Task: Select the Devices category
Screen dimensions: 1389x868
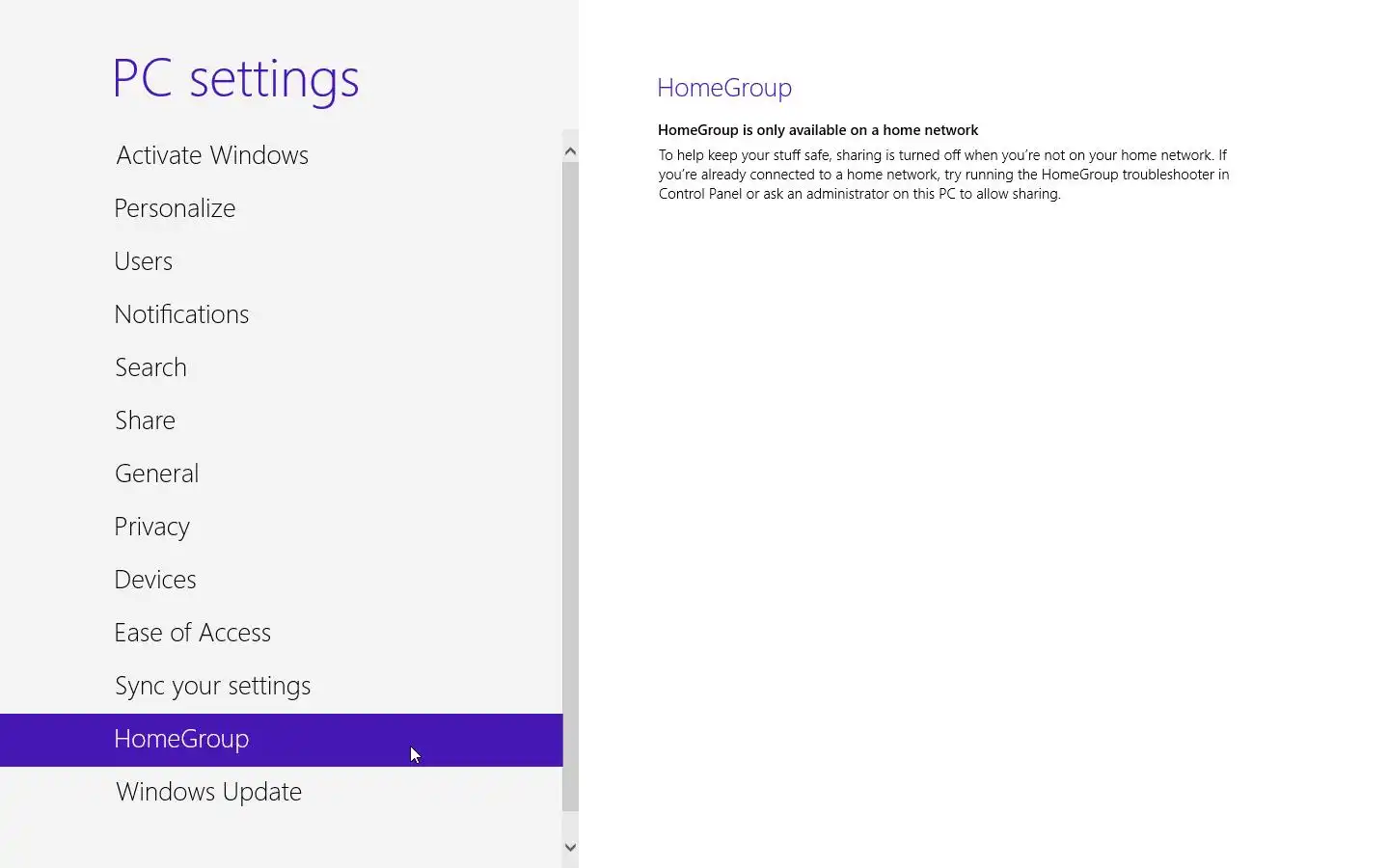Action: point(281,580)
